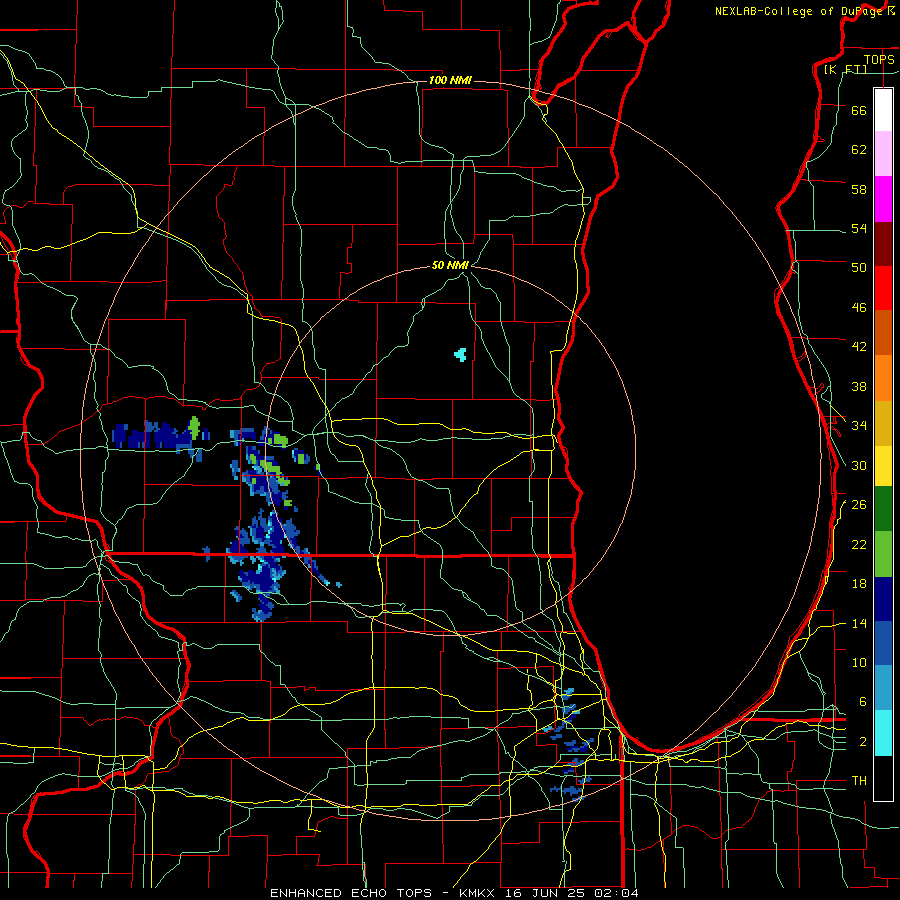Click the gold 34 kft legend swatch

[883, 423]
